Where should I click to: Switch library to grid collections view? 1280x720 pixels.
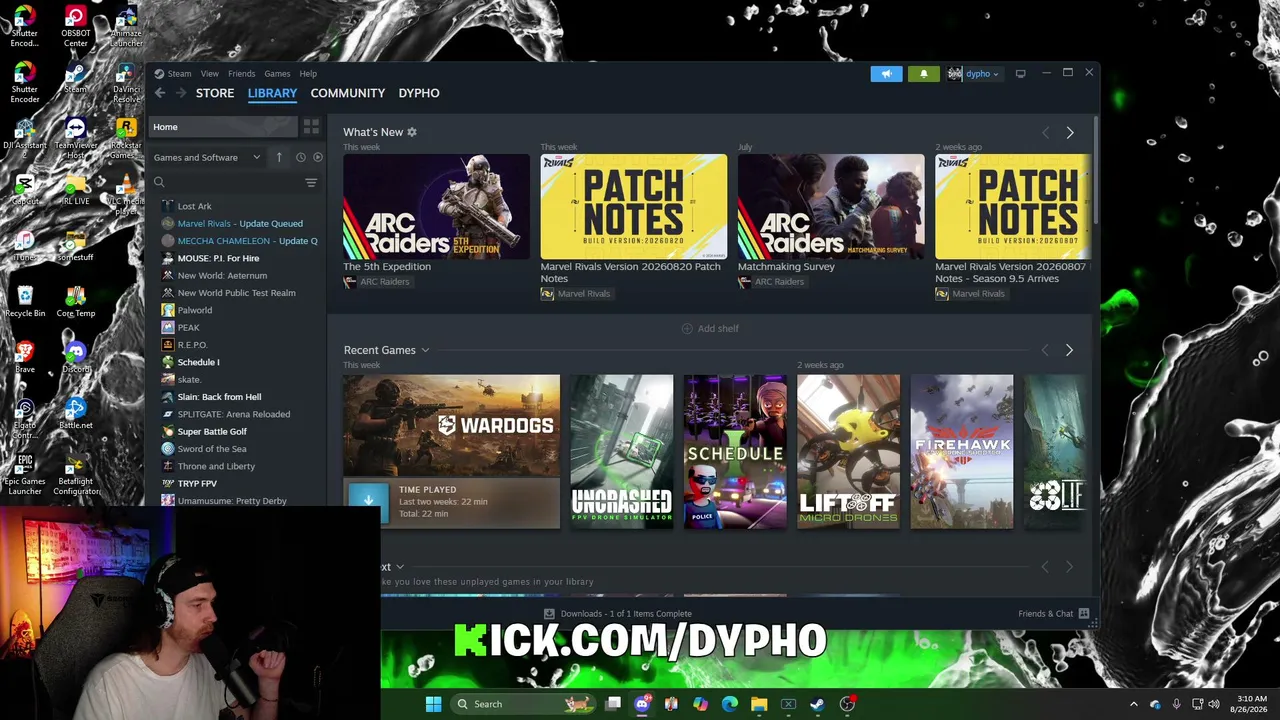pos(311,127)
